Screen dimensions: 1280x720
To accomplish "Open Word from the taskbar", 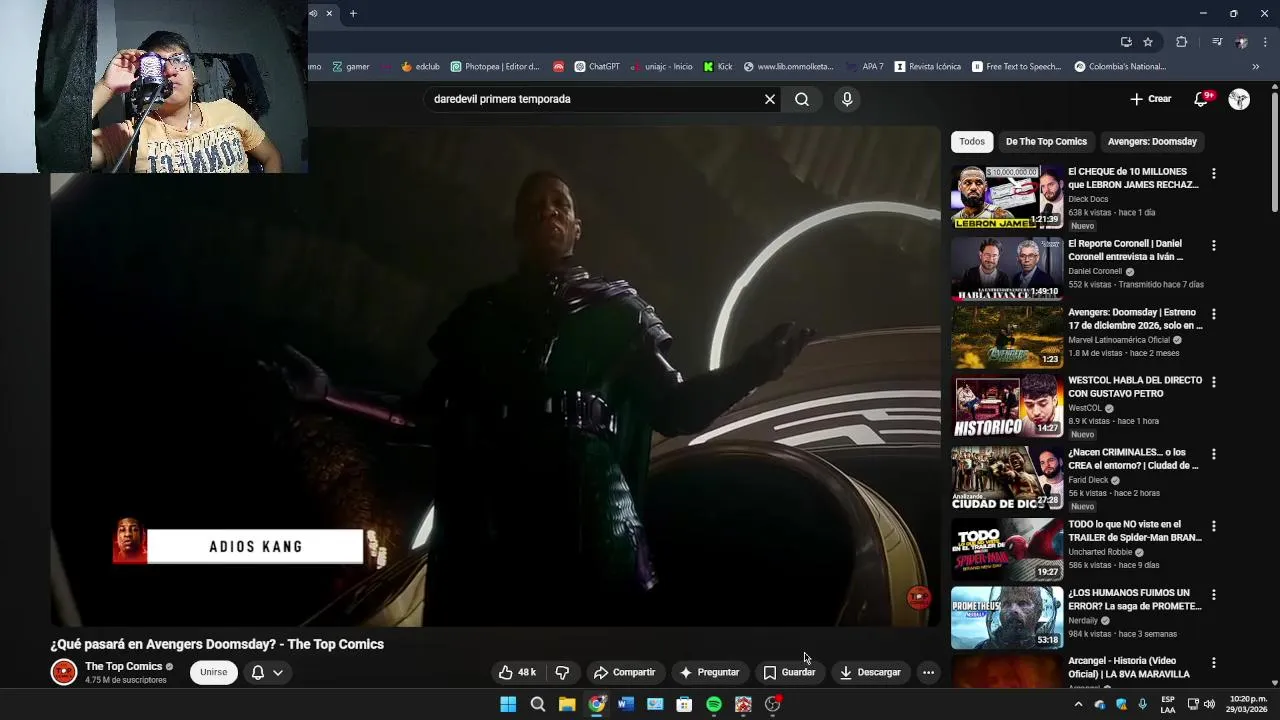I will point(626,704).
